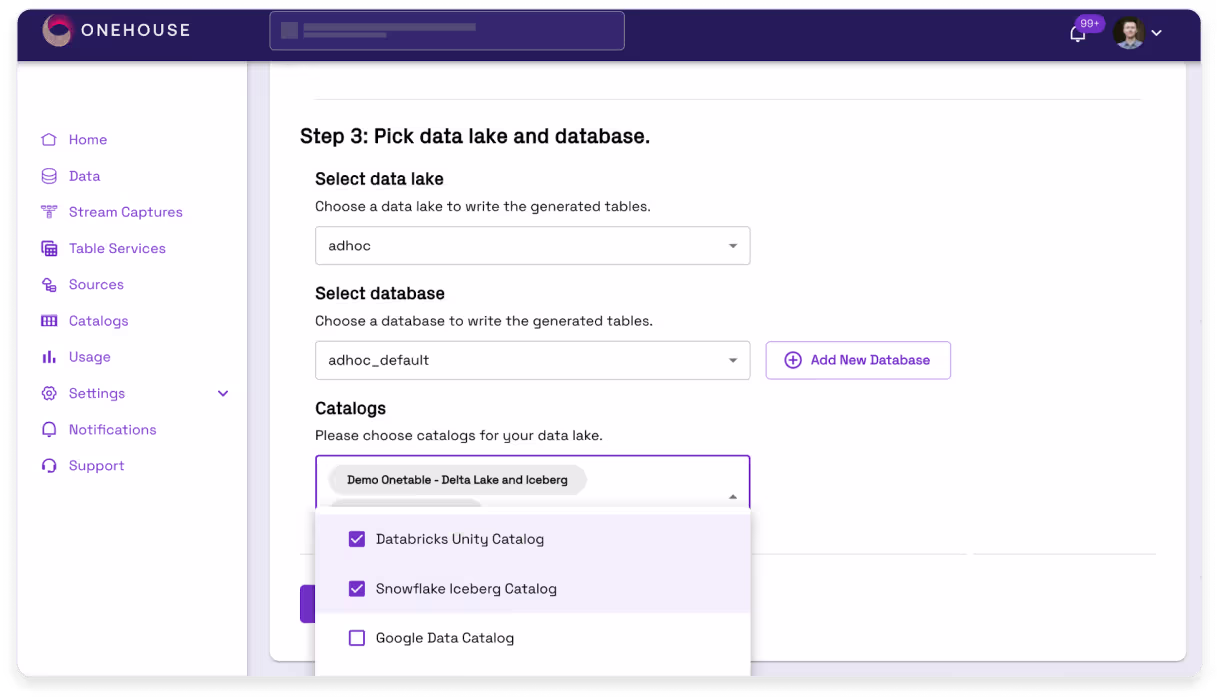Open the Select data lake dropdown

click(532, 246)
